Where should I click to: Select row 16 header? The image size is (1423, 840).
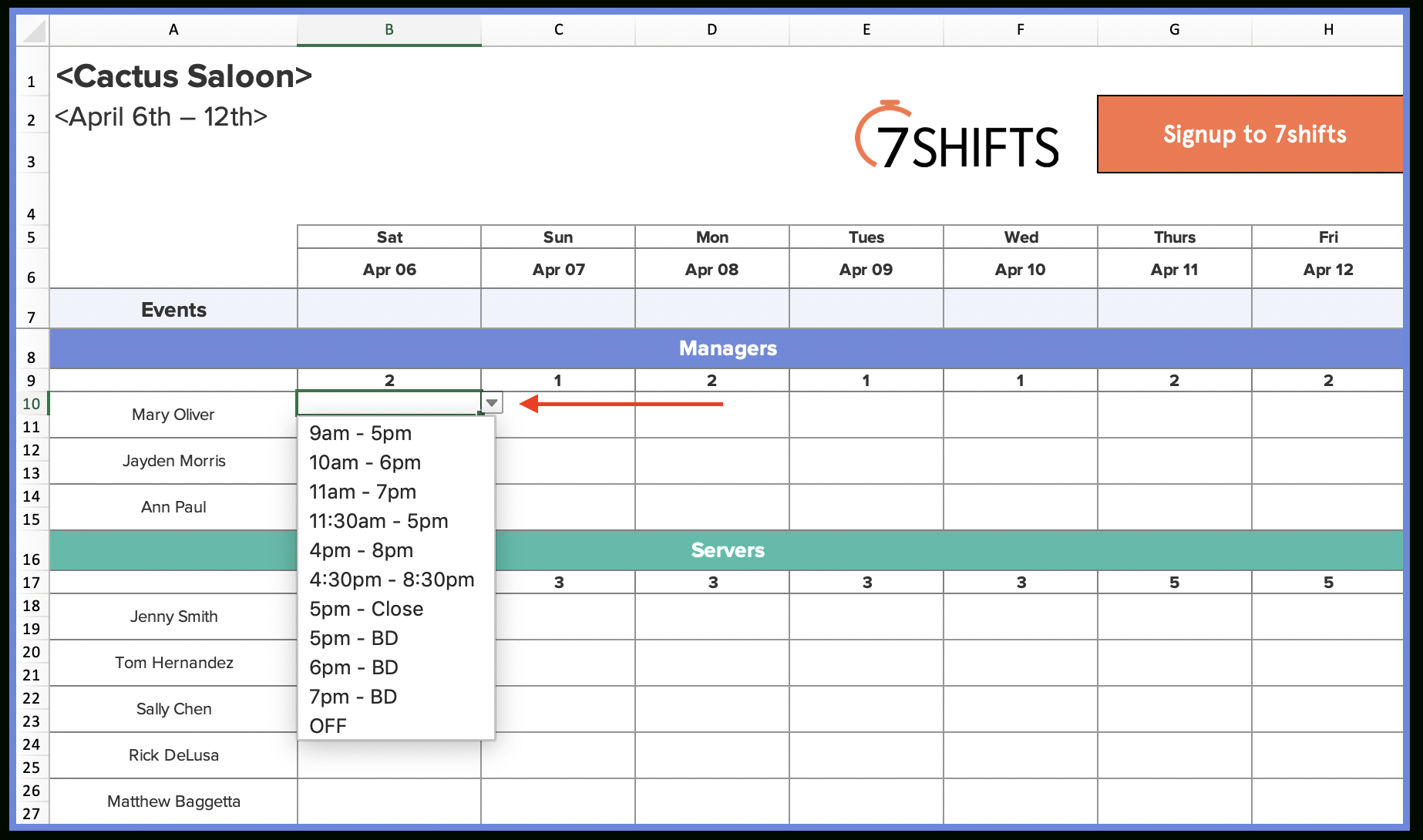[x=32, y=550]
